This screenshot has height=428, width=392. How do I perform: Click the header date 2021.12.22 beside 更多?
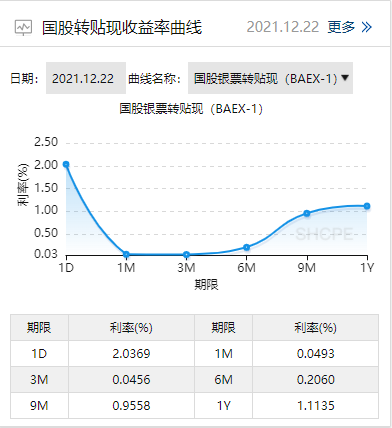(x=283, y=27)
